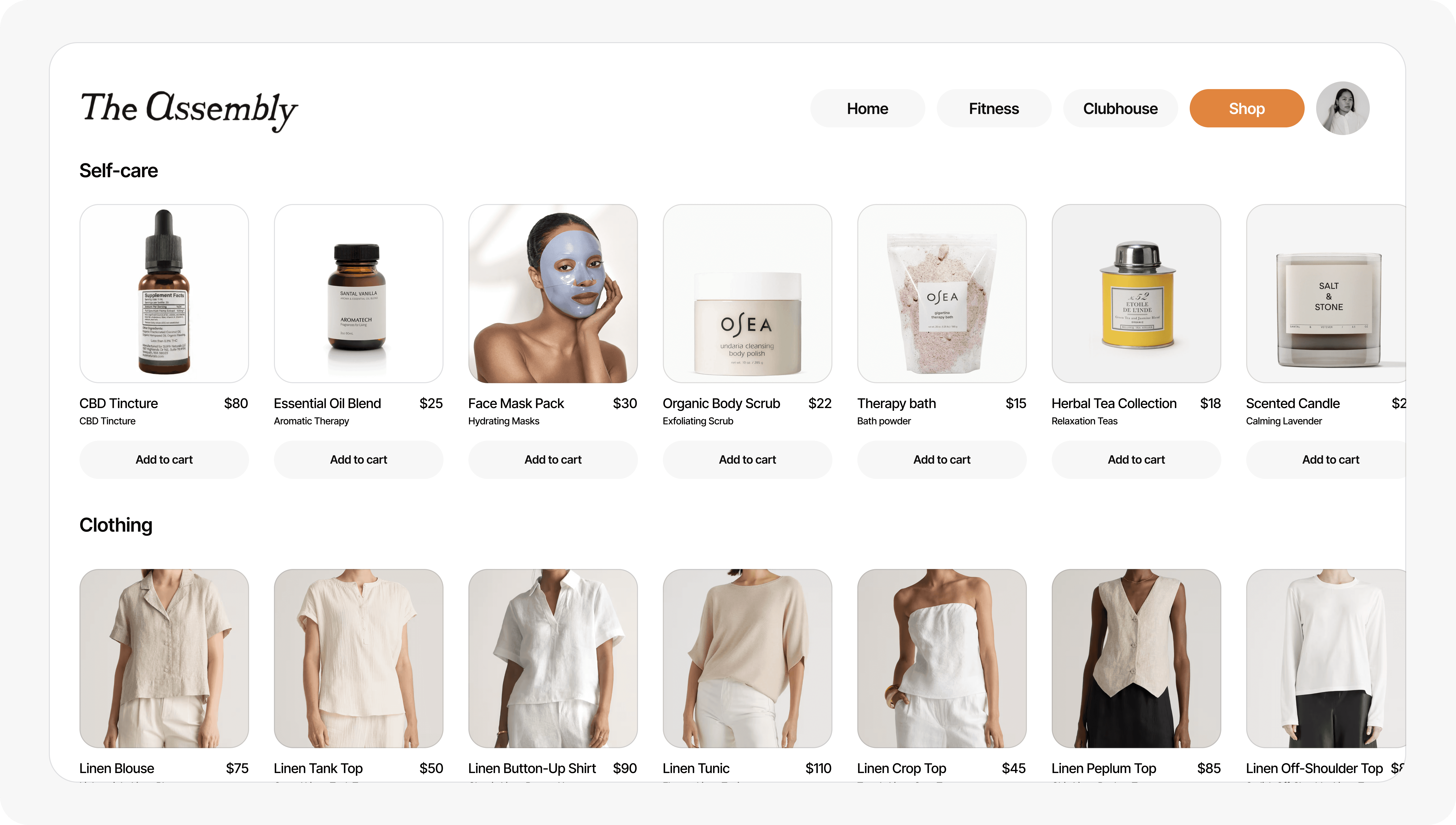Viewport: 1456px width, 825px height.
Task: Add Herbal Tea Collection to cart
Action: tap(1135, 460)
